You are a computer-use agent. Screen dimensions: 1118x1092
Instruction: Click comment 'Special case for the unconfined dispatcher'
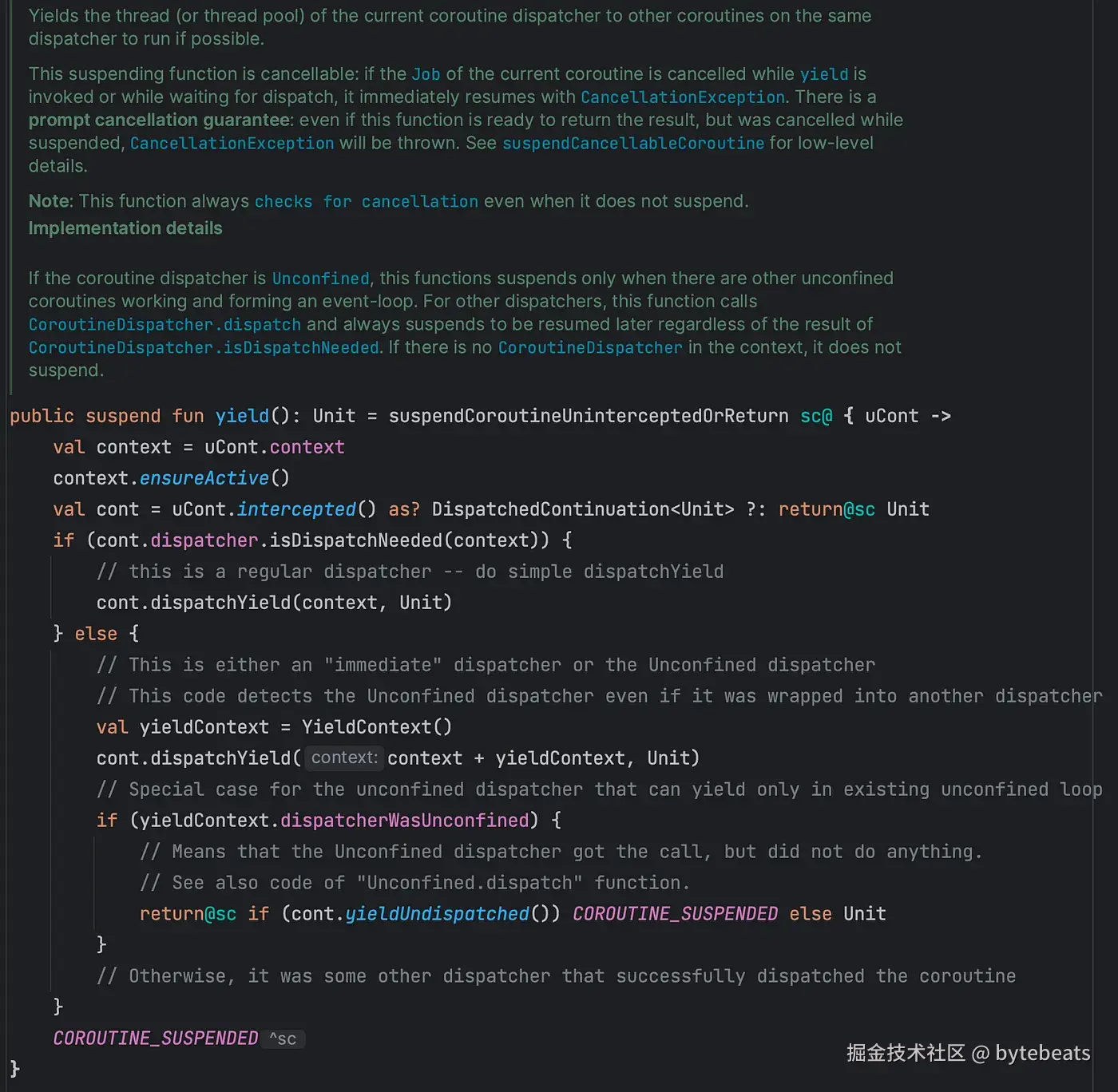pos(599,789)
